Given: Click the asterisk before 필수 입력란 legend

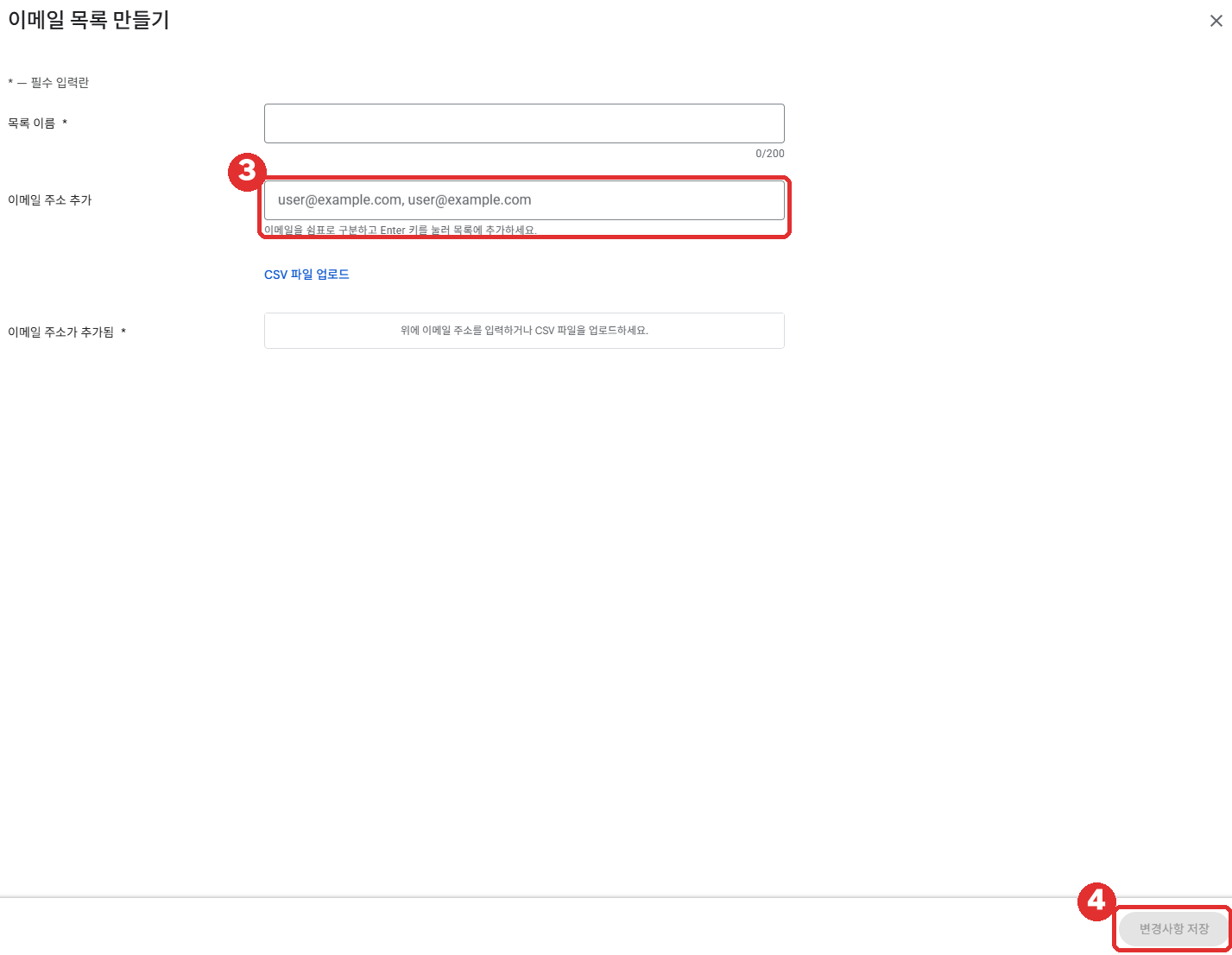Looking at the screenshot, I should click(x=10, y=83).
